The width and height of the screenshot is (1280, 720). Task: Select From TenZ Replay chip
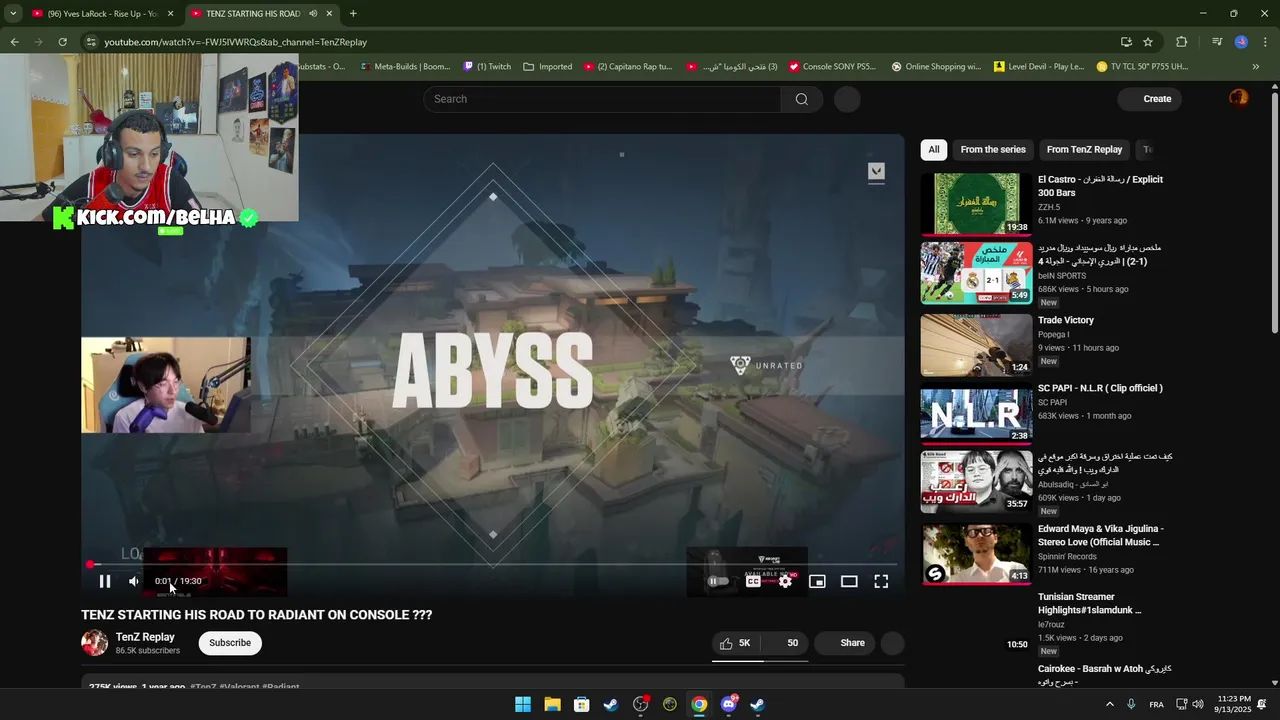[x=1084, y=150]
